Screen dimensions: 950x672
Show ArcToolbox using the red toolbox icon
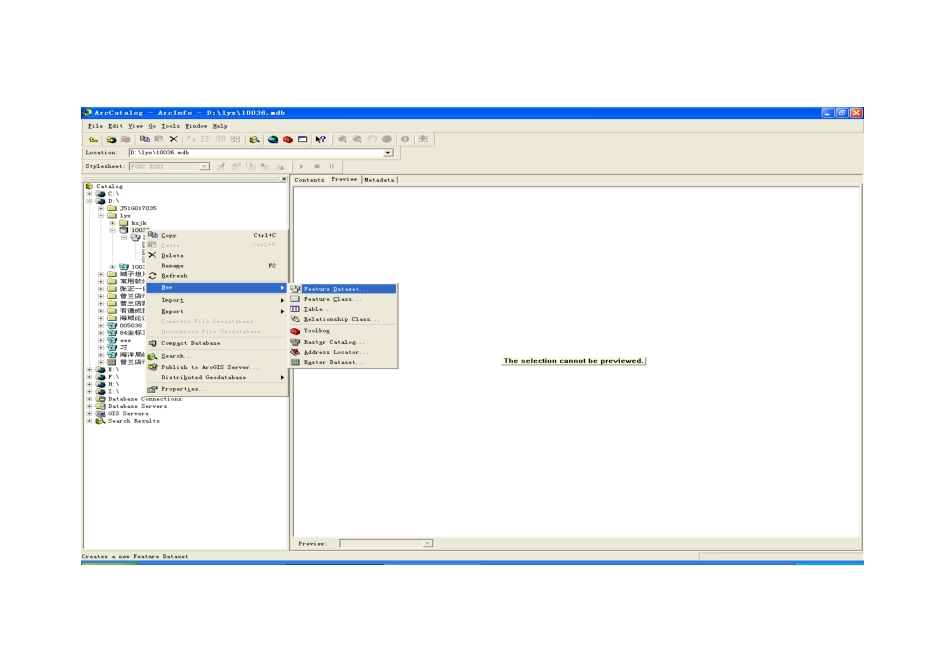[x=288, y=139]
